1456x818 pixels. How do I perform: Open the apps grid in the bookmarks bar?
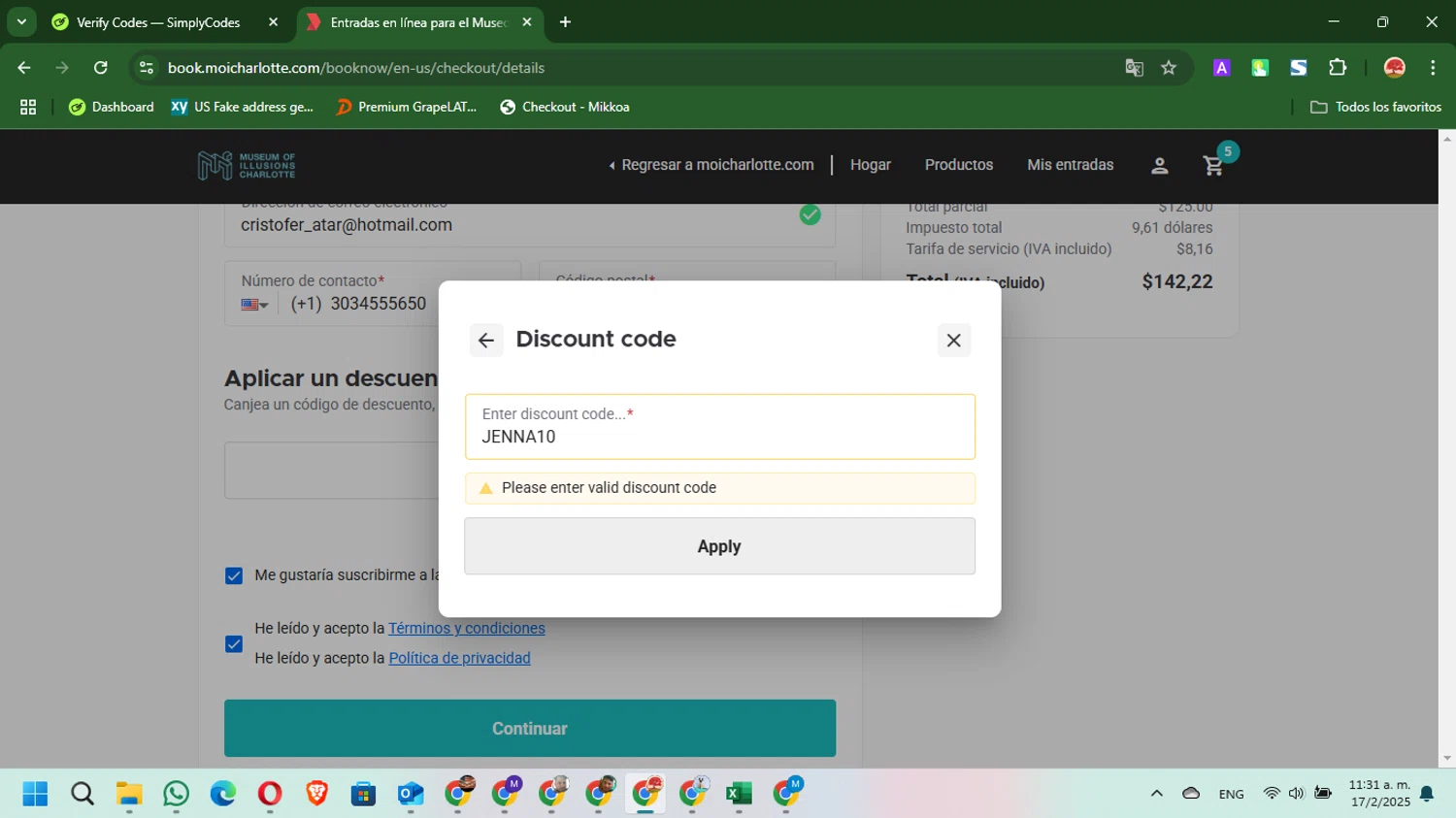28,108
